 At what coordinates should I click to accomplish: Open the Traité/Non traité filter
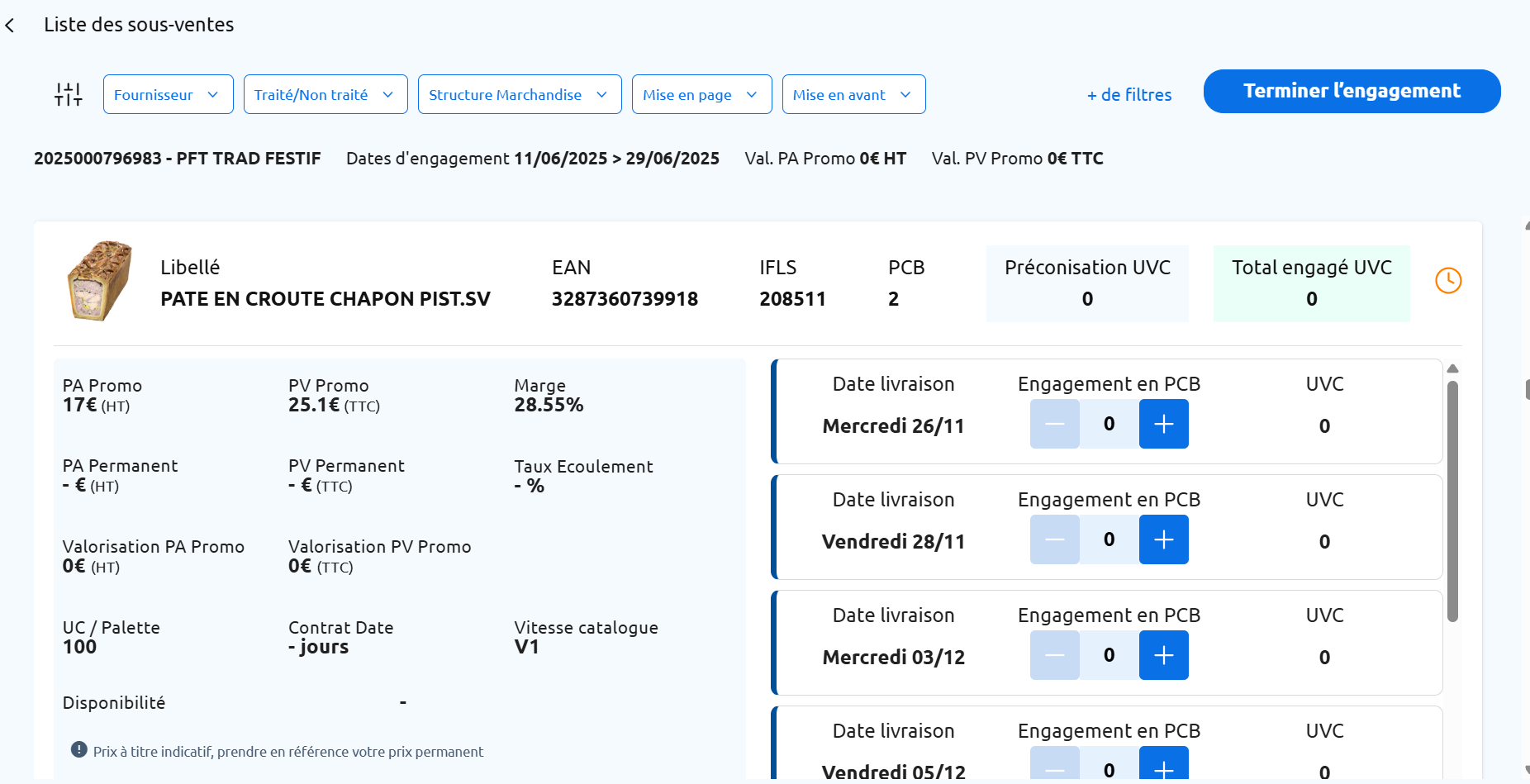(325, 94)
